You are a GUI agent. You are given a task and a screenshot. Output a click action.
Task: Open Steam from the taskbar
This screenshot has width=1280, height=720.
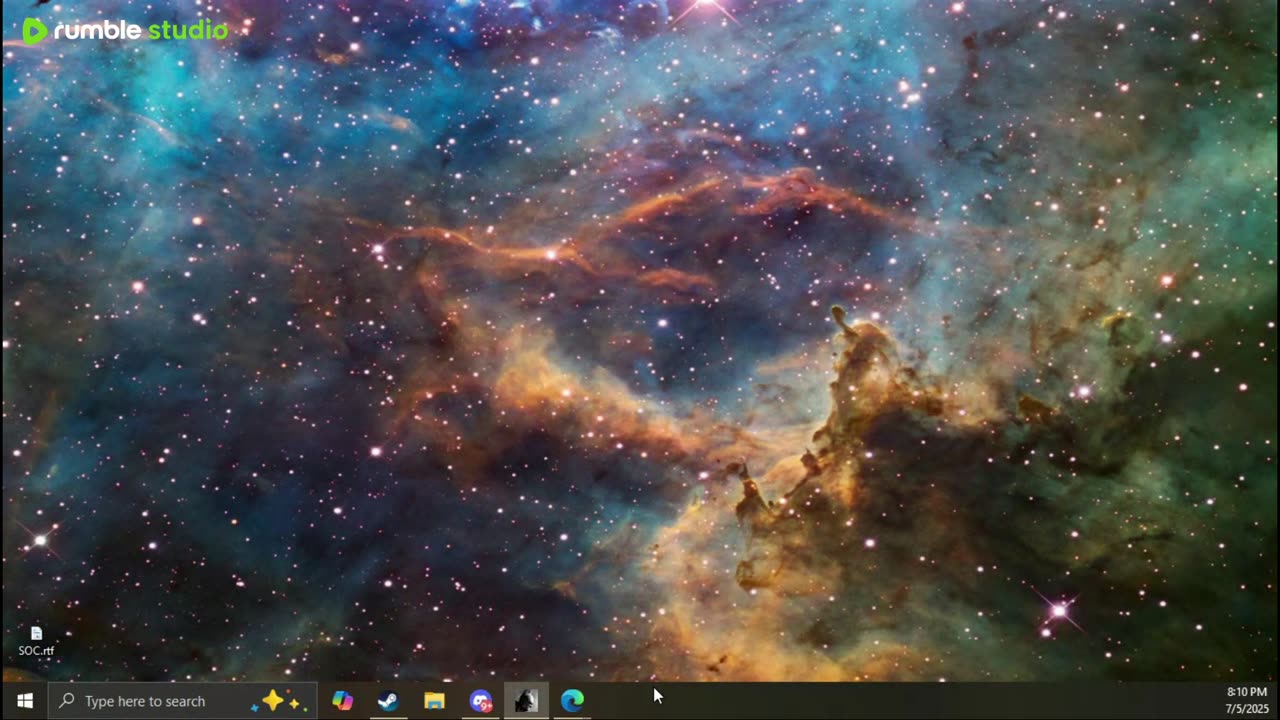pyautogui.click(x=388, y=701)
